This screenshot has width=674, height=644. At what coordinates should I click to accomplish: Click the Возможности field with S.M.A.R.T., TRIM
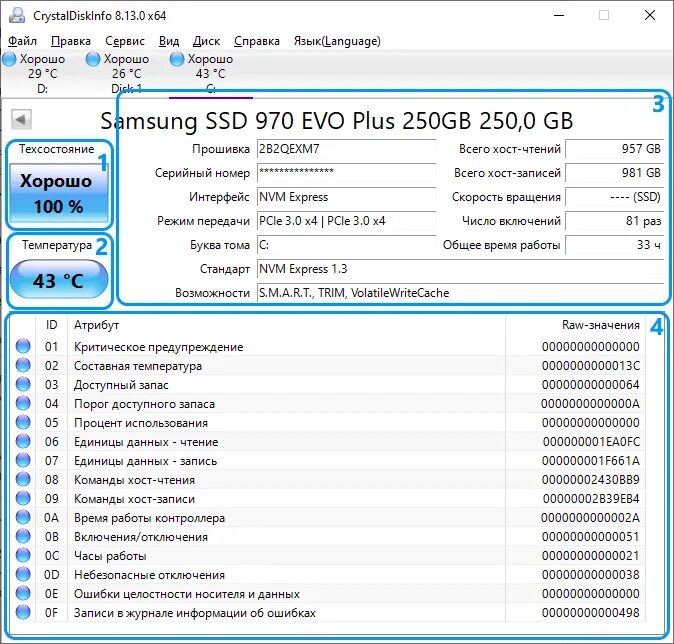460,293
